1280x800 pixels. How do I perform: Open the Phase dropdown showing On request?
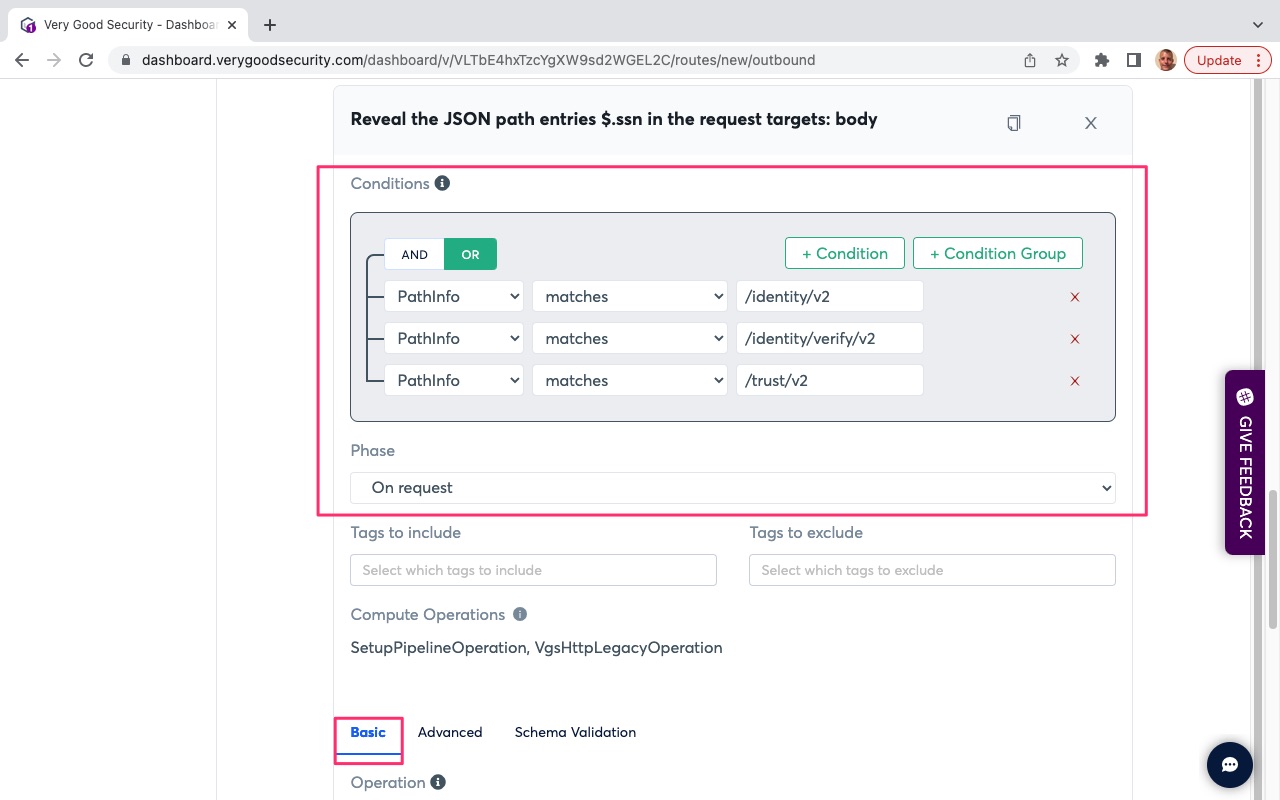(x=733, y=488)
